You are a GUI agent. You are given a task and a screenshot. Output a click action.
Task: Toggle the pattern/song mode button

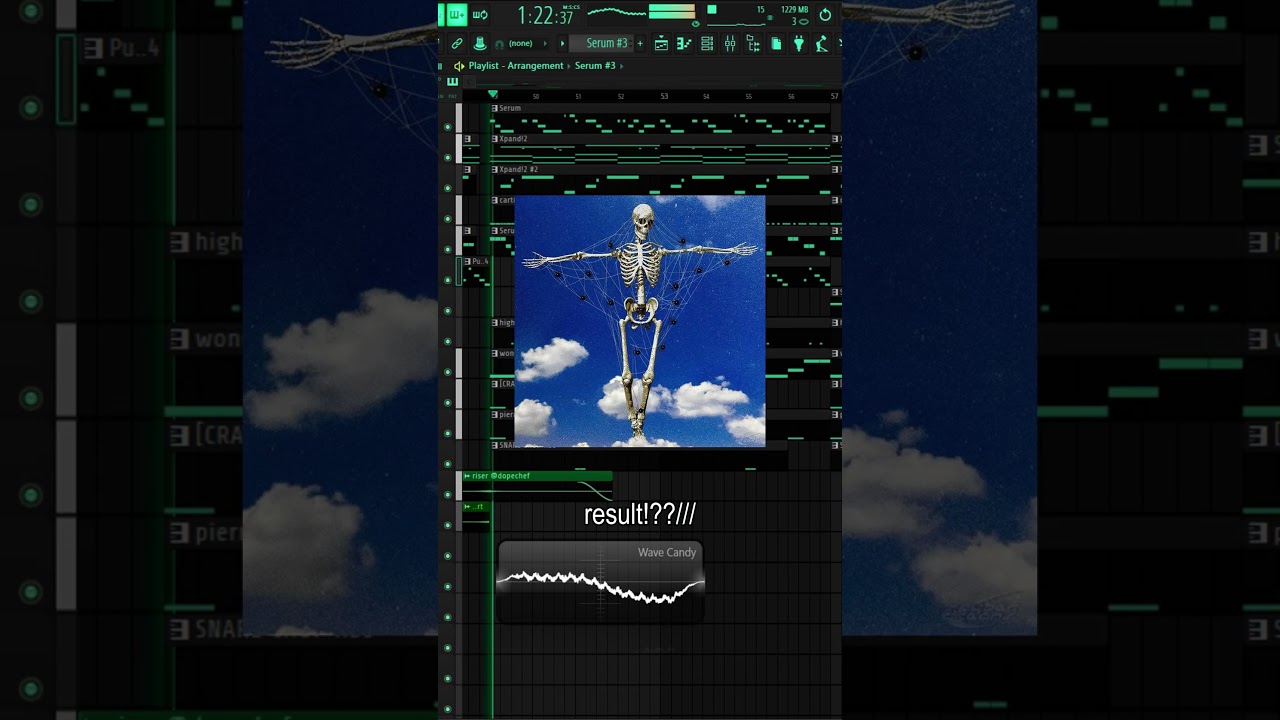(x=456, y=14)
